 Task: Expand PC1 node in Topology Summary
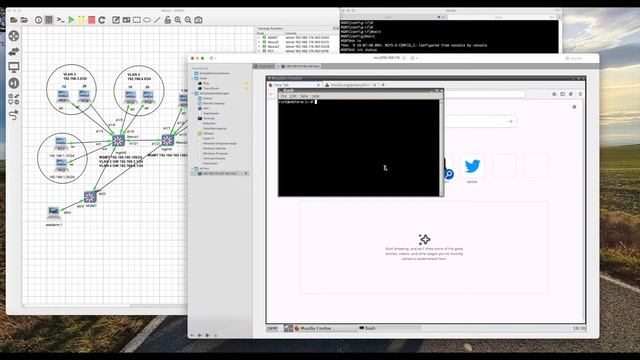point(259,51)
